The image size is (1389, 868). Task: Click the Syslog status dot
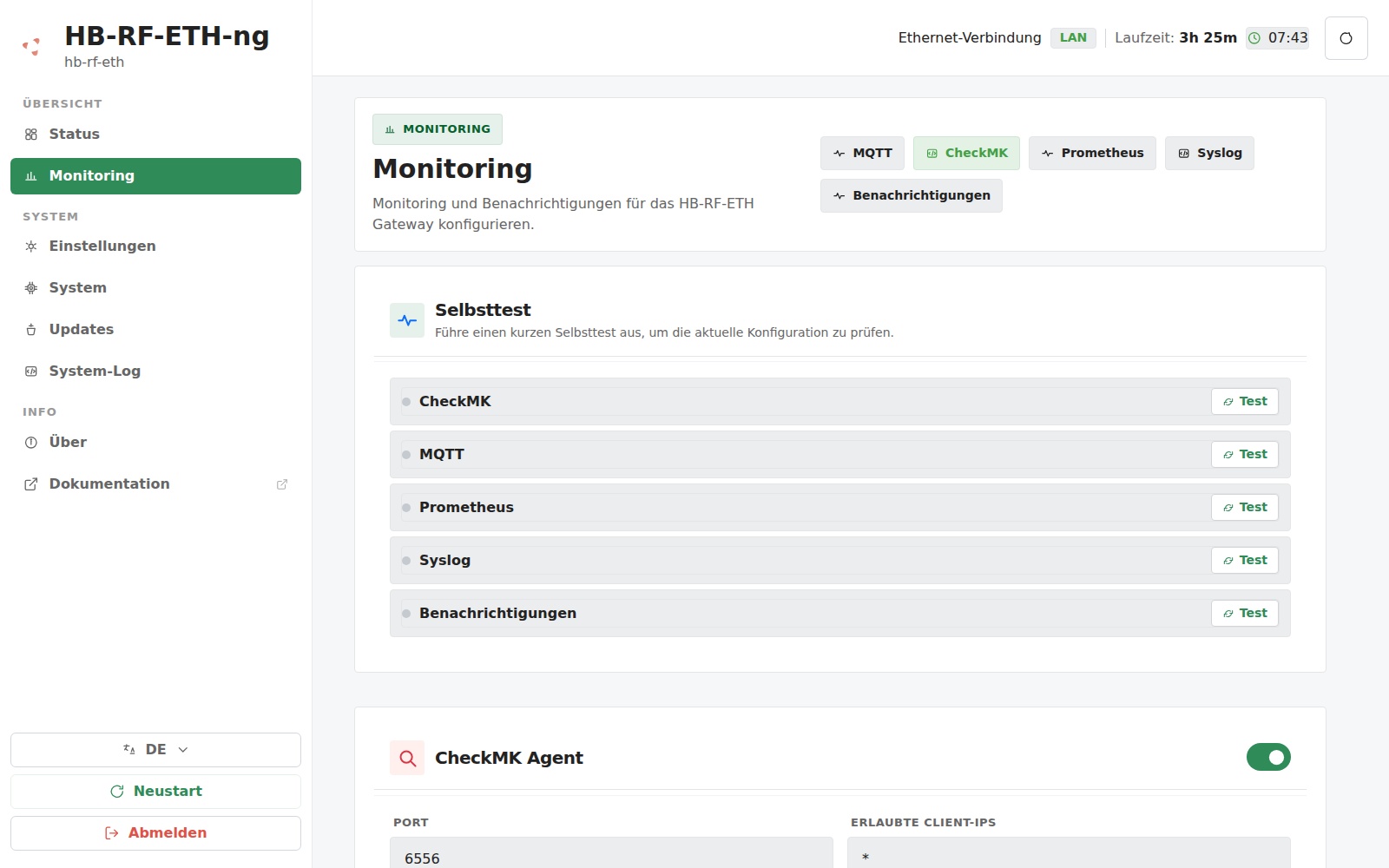(x=406, y=561)
